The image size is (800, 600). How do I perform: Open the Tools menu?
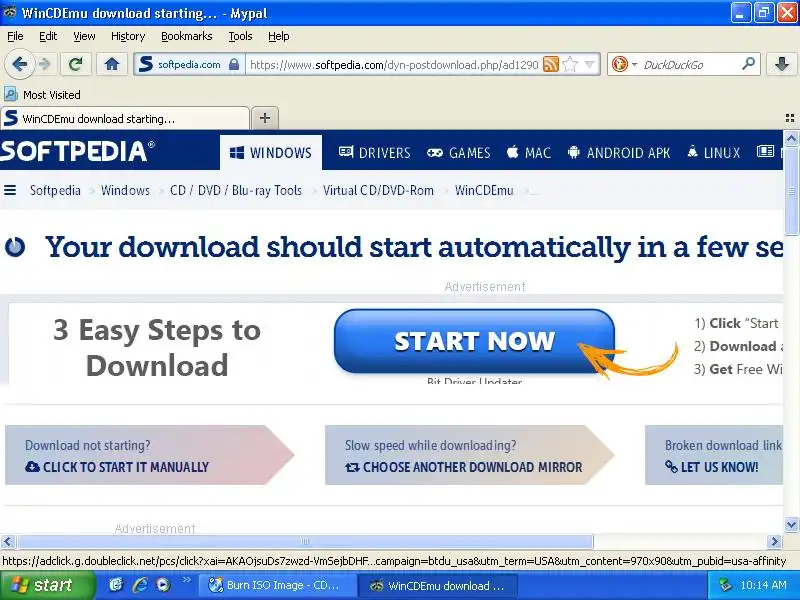click(x=240, y=36)
